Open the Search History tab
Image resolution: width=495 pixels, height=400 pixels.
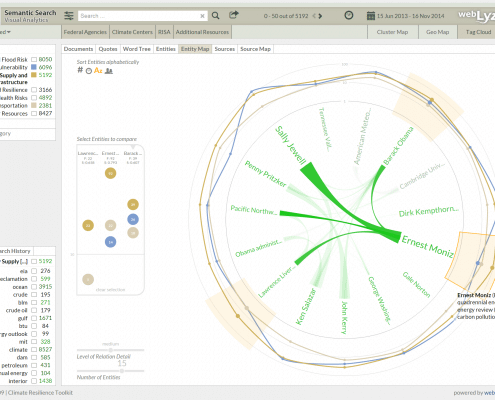tap(16, 251)
